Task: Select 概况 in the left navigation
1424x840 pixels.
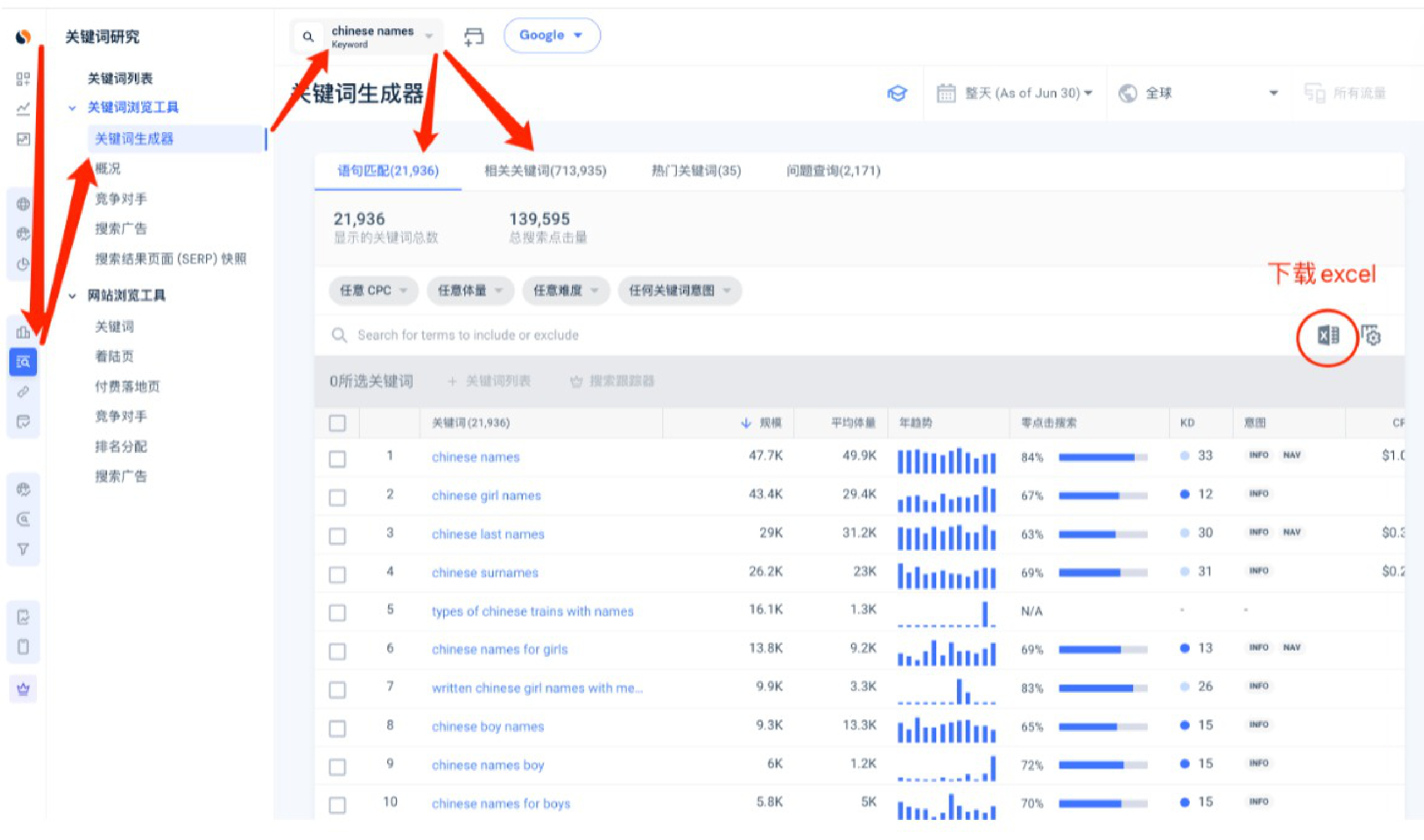Action: [x=108, y=169]
